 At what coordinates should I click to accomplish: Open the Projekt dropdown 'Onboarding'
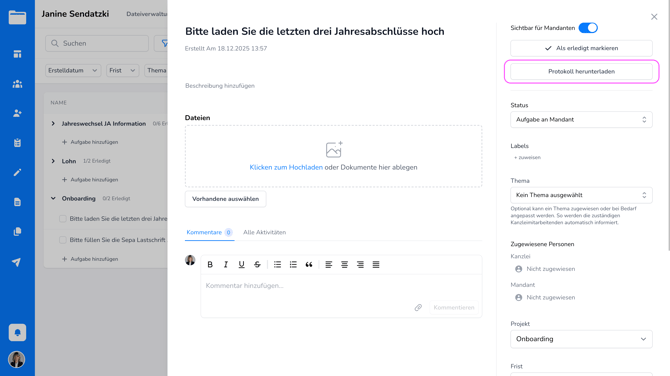click(581, 339)
